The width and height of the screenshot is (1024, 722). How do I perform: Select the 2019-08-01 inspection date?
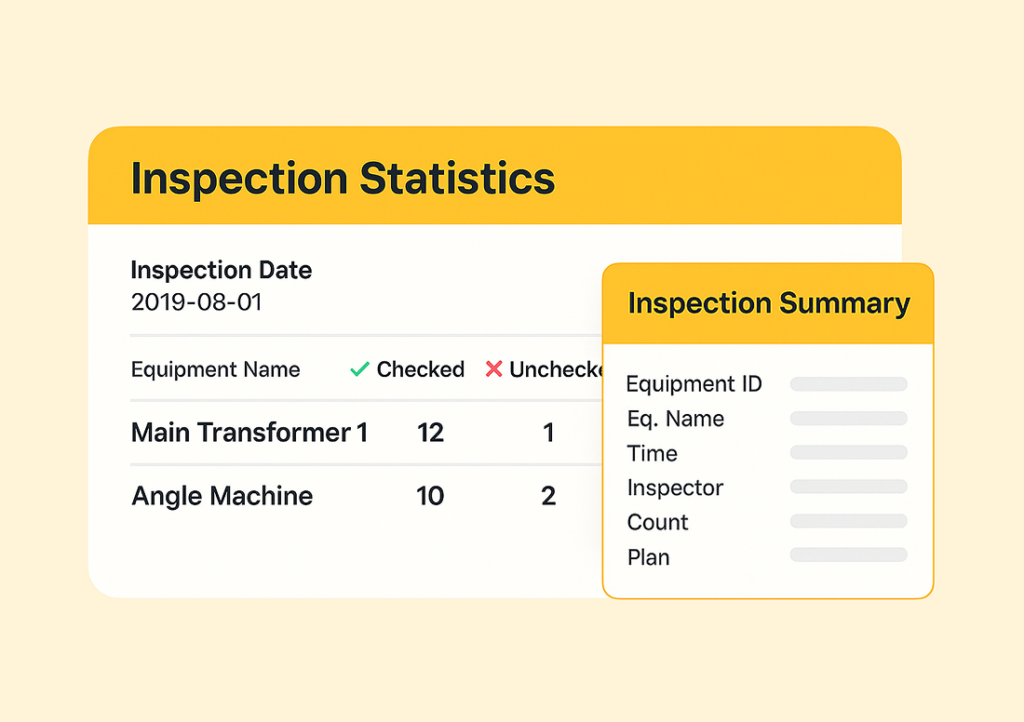tap(196, 302)
